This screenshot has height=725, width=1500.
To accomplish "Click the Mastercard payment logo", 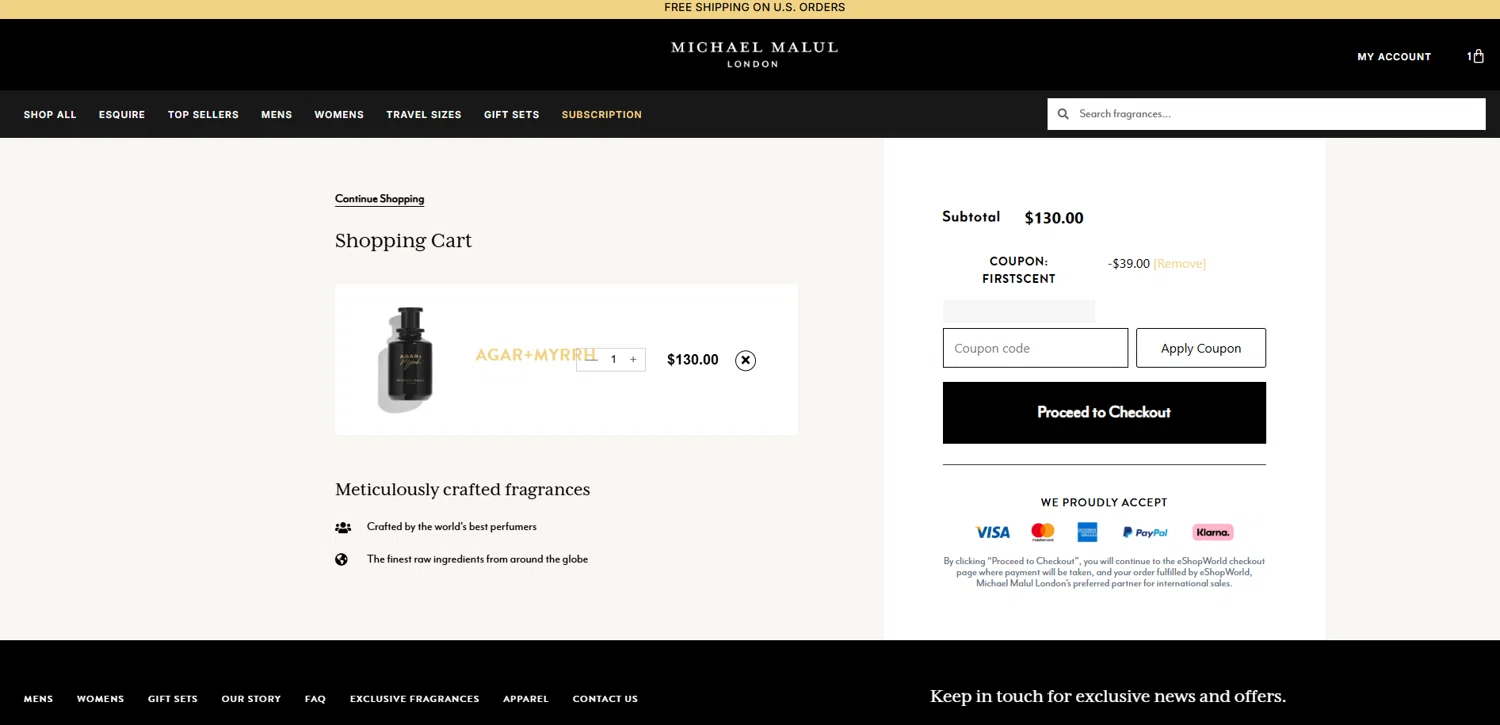I will coord(1042,532).
